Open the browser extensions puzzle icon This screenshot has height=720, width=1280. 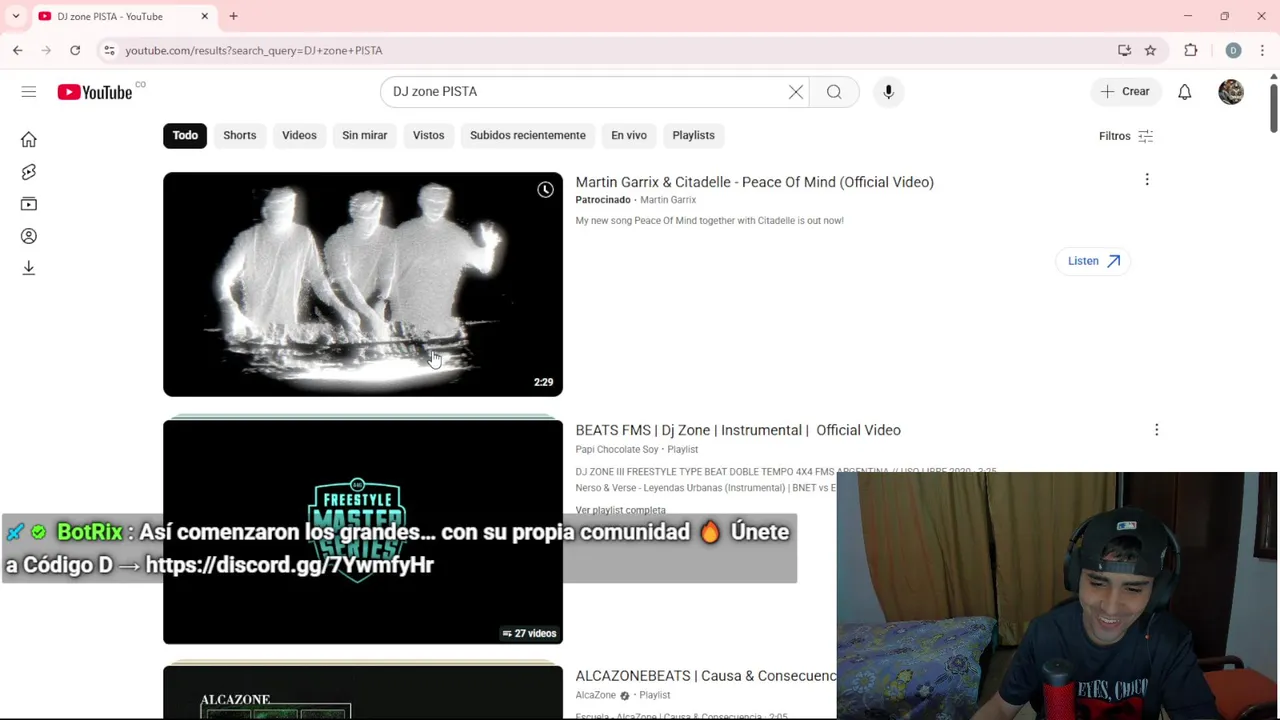(x=1190, y=50)
